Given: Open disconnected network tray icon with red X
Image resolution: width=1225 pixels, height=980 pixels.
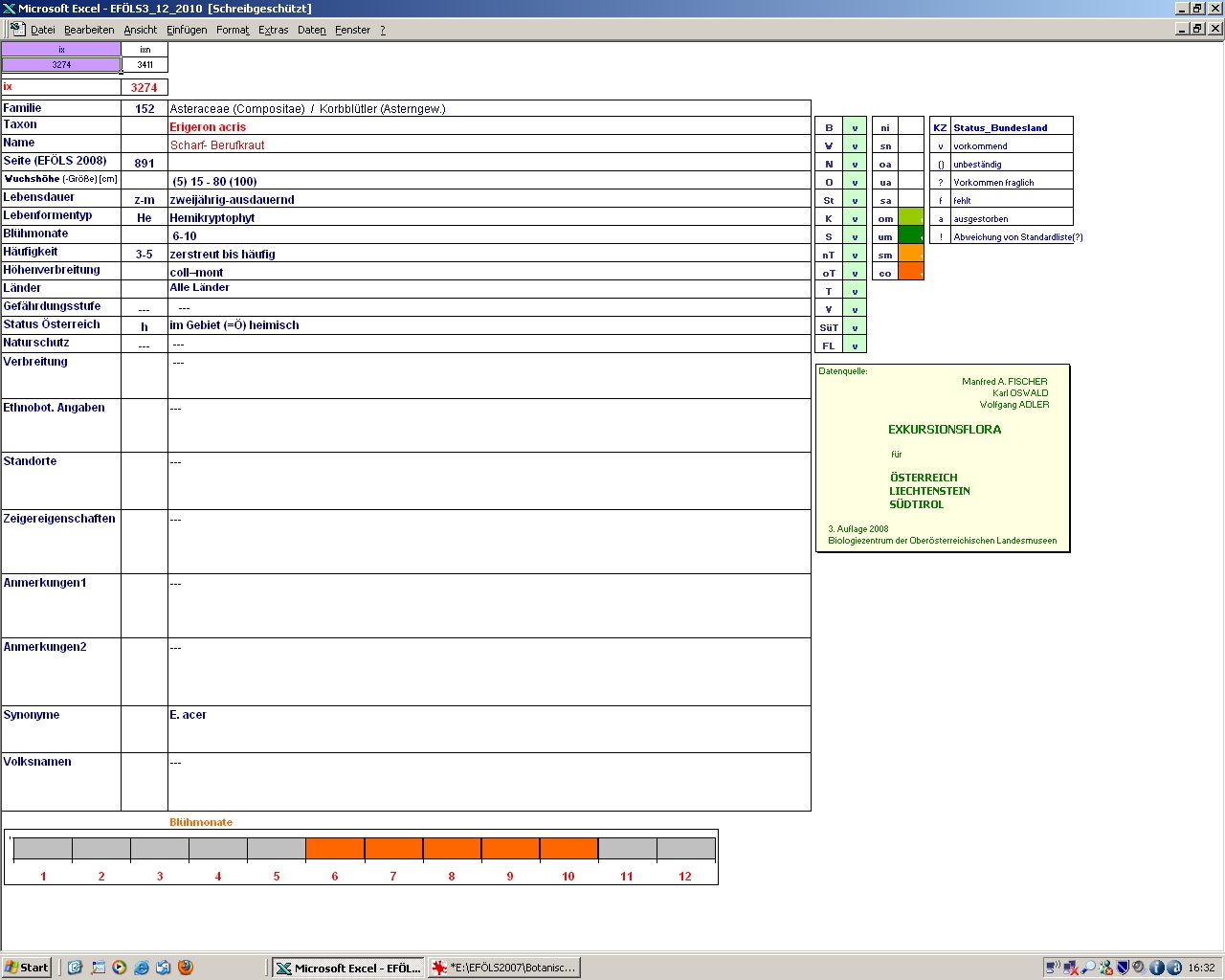Looking at the screenshot, I should click(x=1071, y=968).
